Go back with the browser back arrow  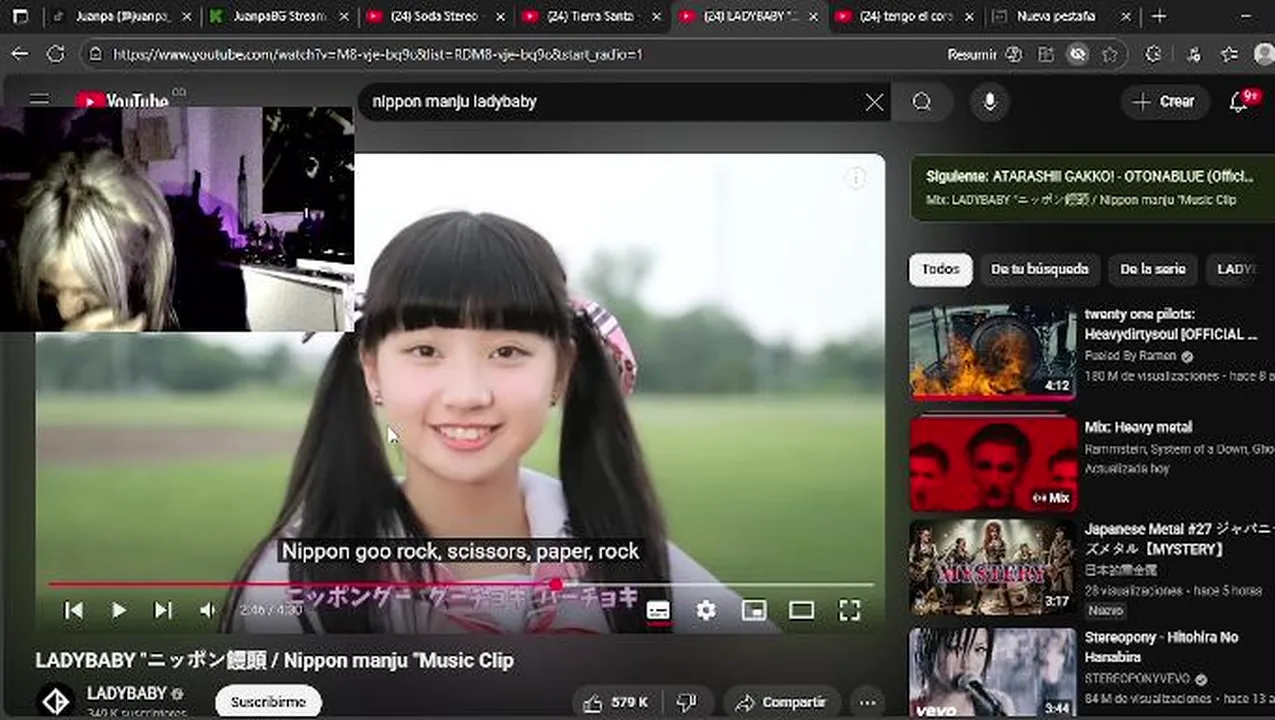pos(20,54)
